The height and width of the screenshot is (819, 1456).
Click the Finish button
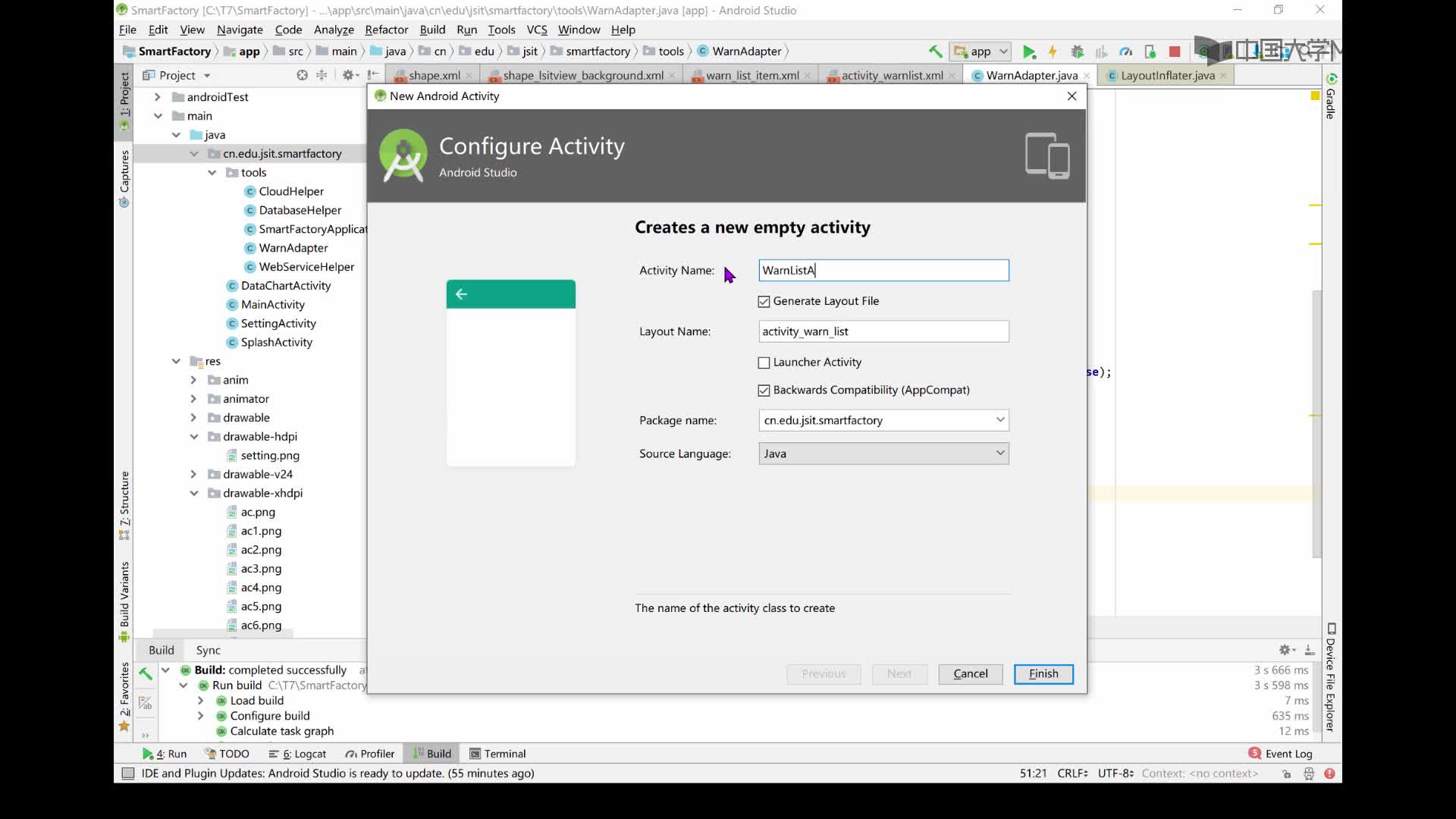[x=1043, y=674]
